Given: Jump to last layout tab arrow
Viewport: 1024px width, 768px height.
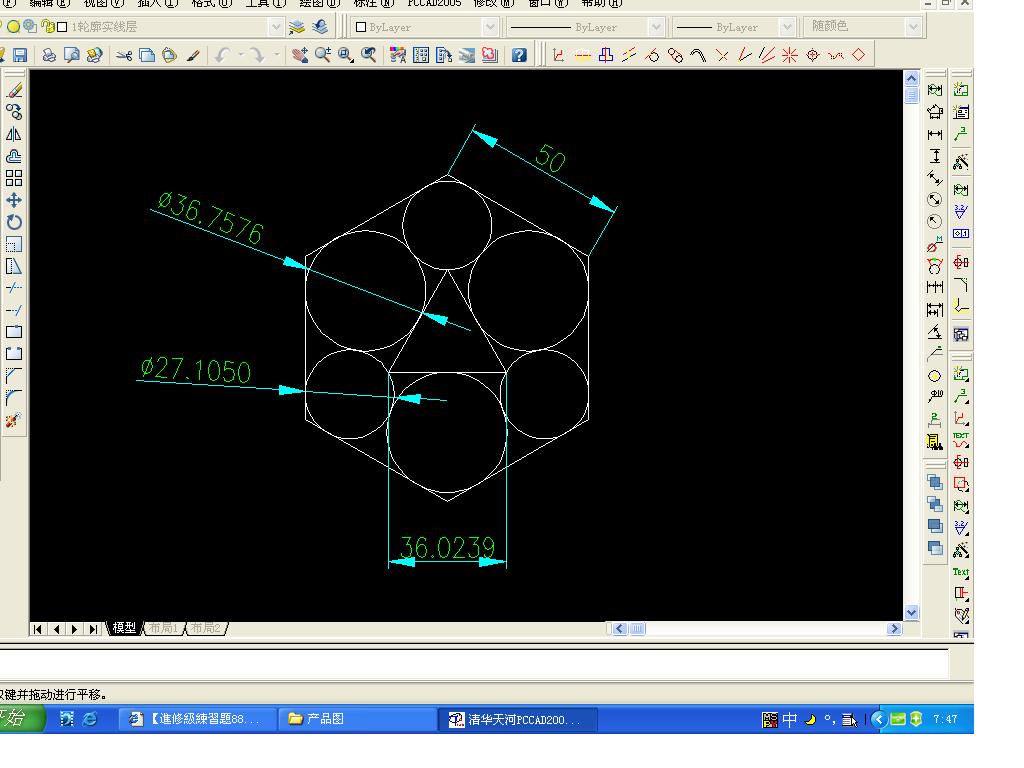Looking at the screenshot, I should (x=93, y=629).
